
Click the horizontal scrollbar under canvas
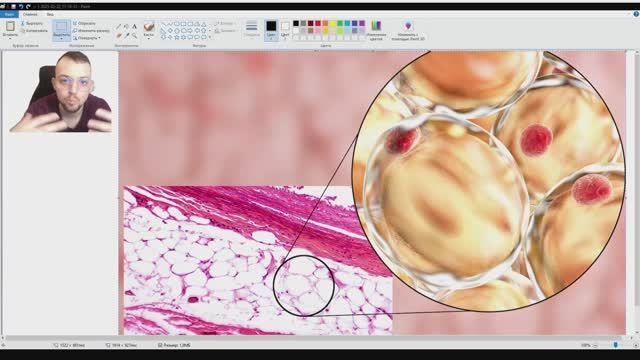click(313, 338)
